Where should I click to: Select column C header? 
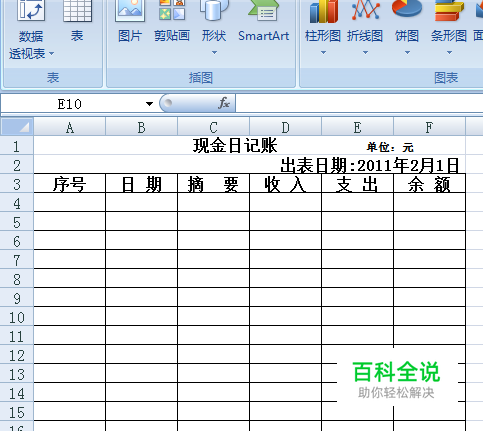tap(214, 127)
